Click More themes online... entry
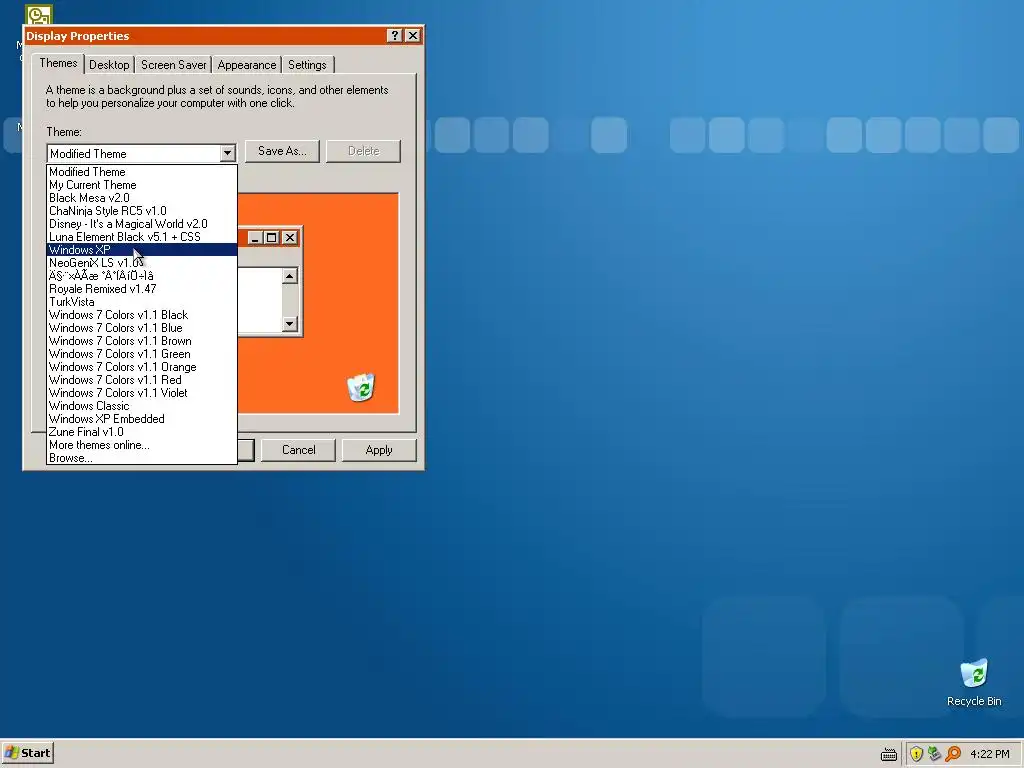 142,445
